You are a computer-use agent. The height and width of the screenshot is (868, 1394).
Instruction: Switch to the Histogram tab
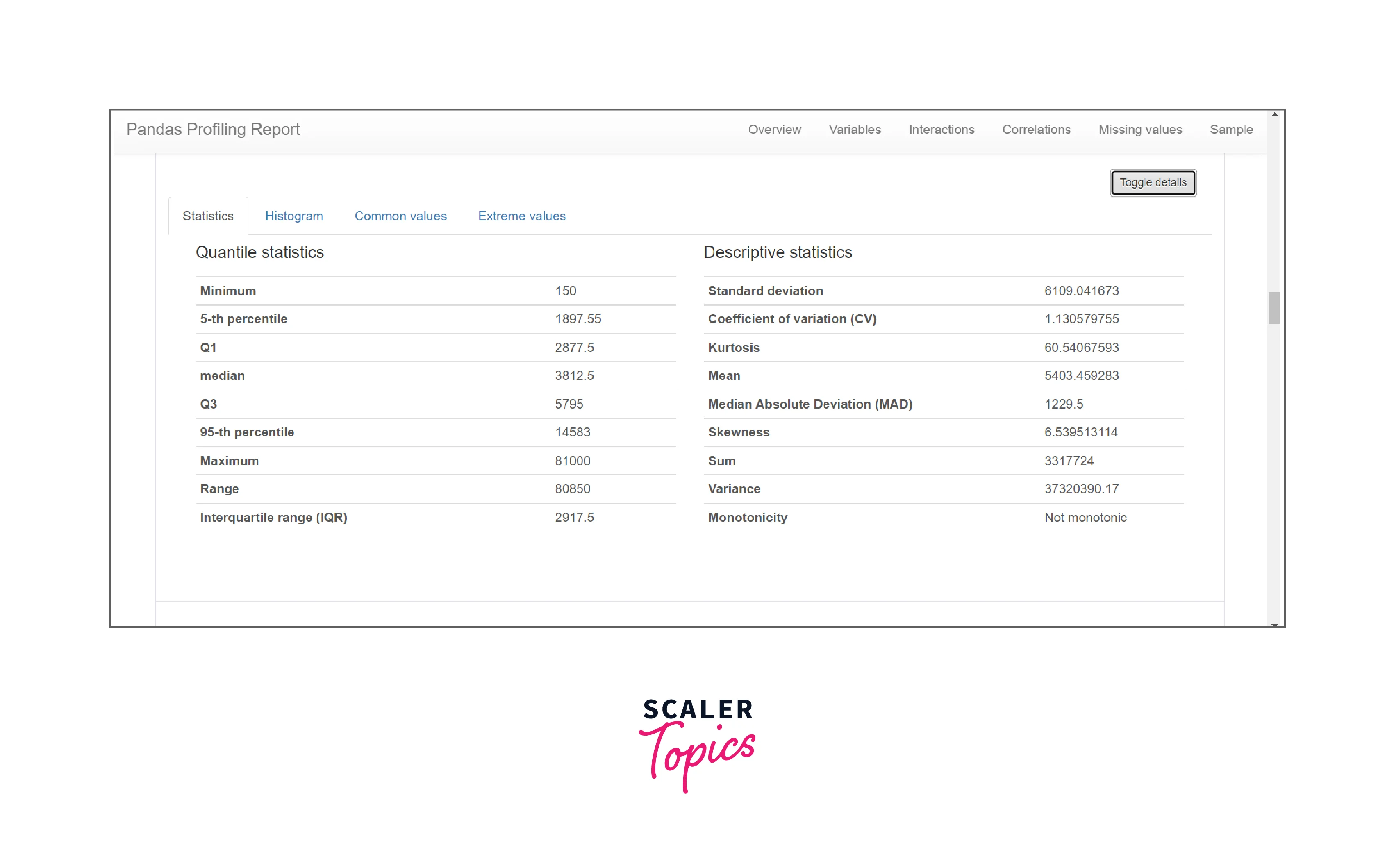click(x=294, y=216)
